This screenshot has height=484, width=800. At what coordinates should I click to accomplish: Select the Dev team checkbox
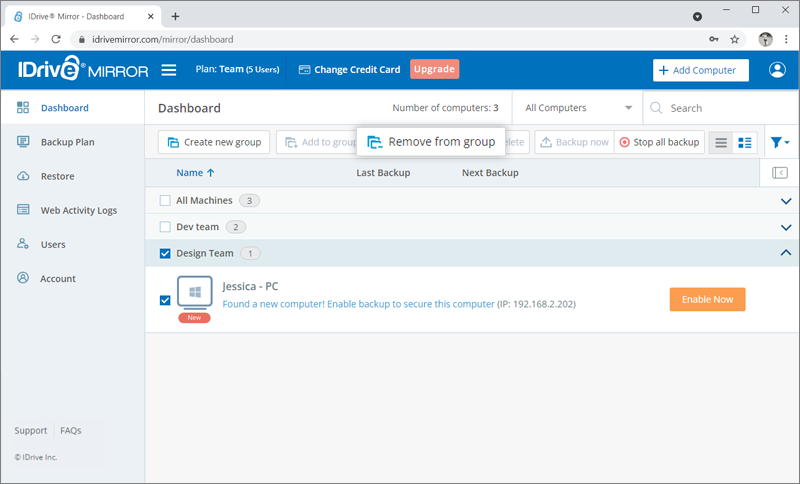click(165, 227)
